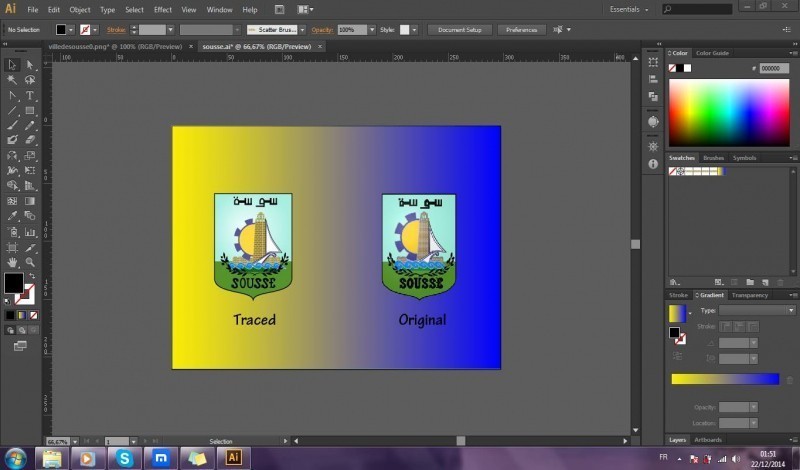
Task: Open the Window menu
Action: (219, 10)
